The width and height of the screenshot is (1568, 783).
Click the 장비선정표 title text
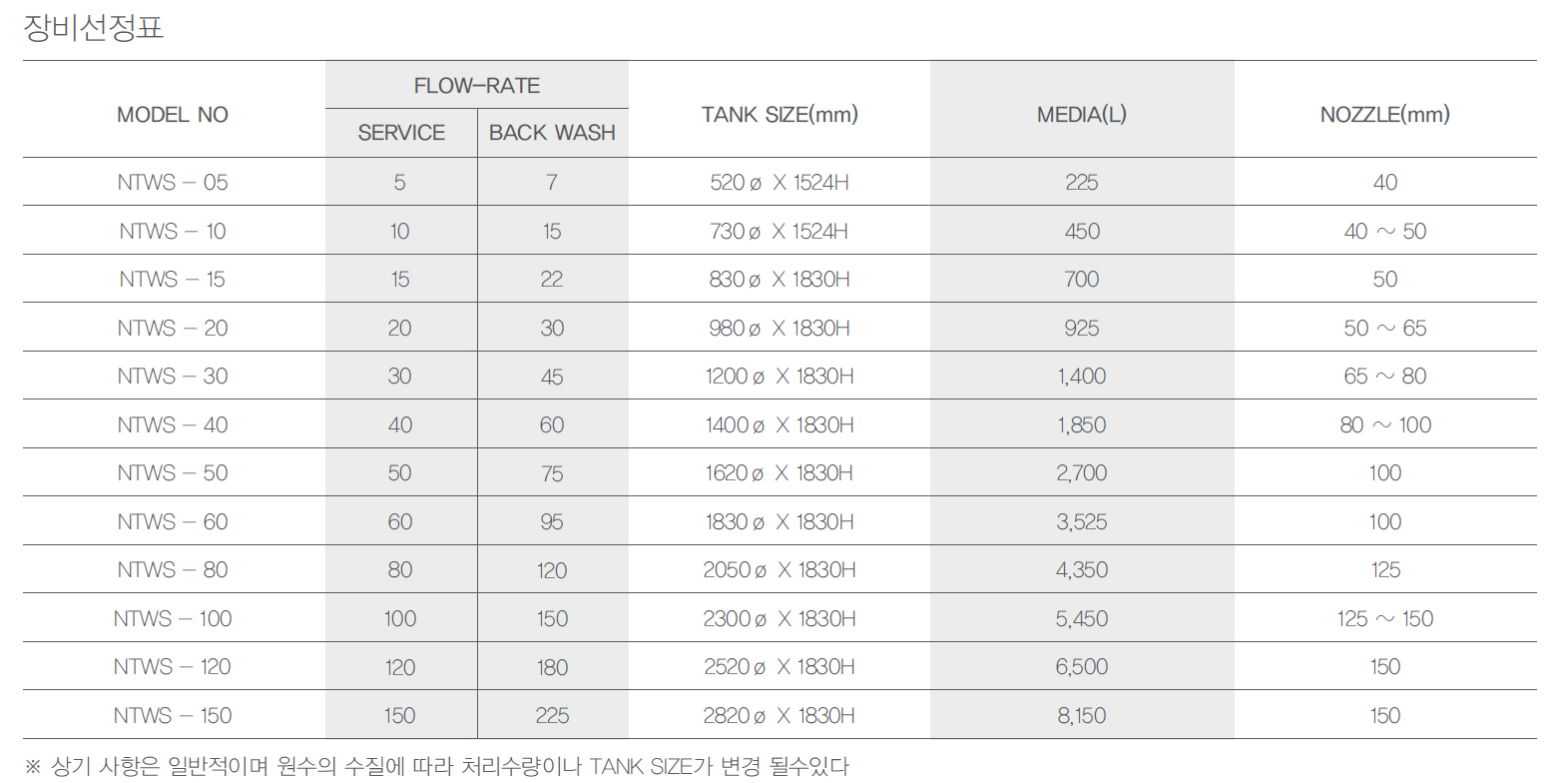94,27
